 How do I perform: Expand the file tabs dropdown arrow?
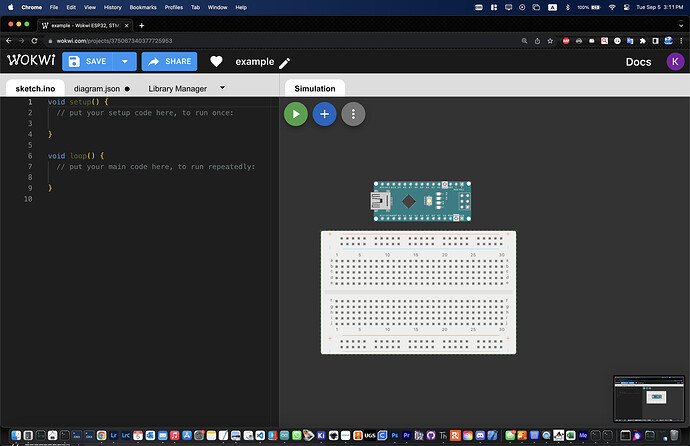click(222, 88)
